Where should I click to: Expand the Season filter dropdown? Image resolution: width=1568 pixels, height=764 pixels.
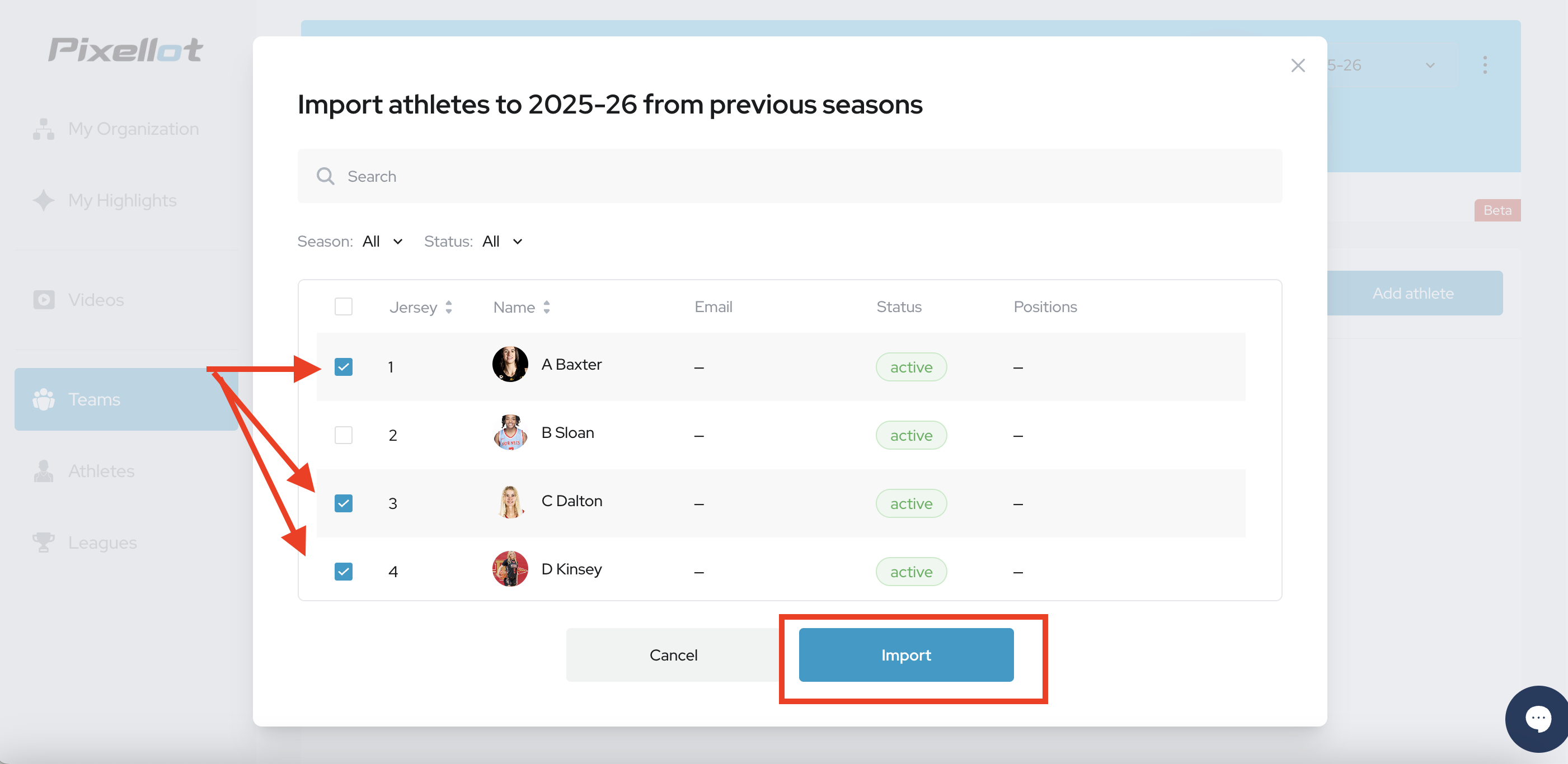coord(382,242)
